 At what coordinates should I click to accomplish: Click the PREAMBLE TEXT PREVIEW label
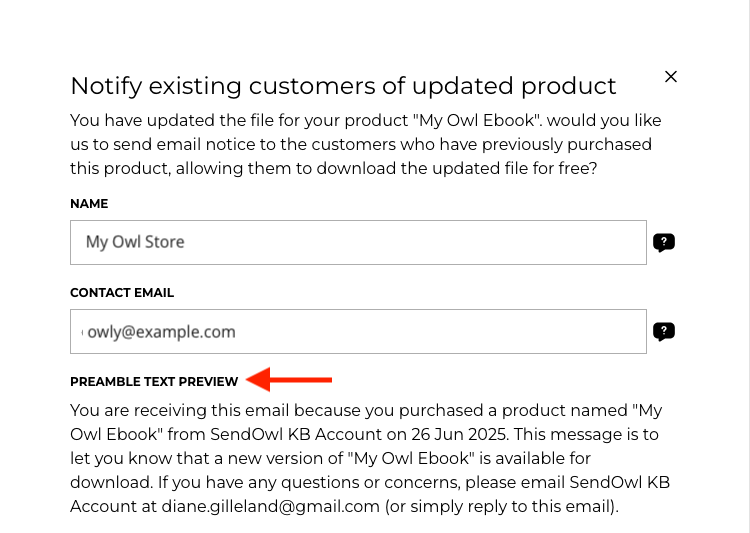154,381
